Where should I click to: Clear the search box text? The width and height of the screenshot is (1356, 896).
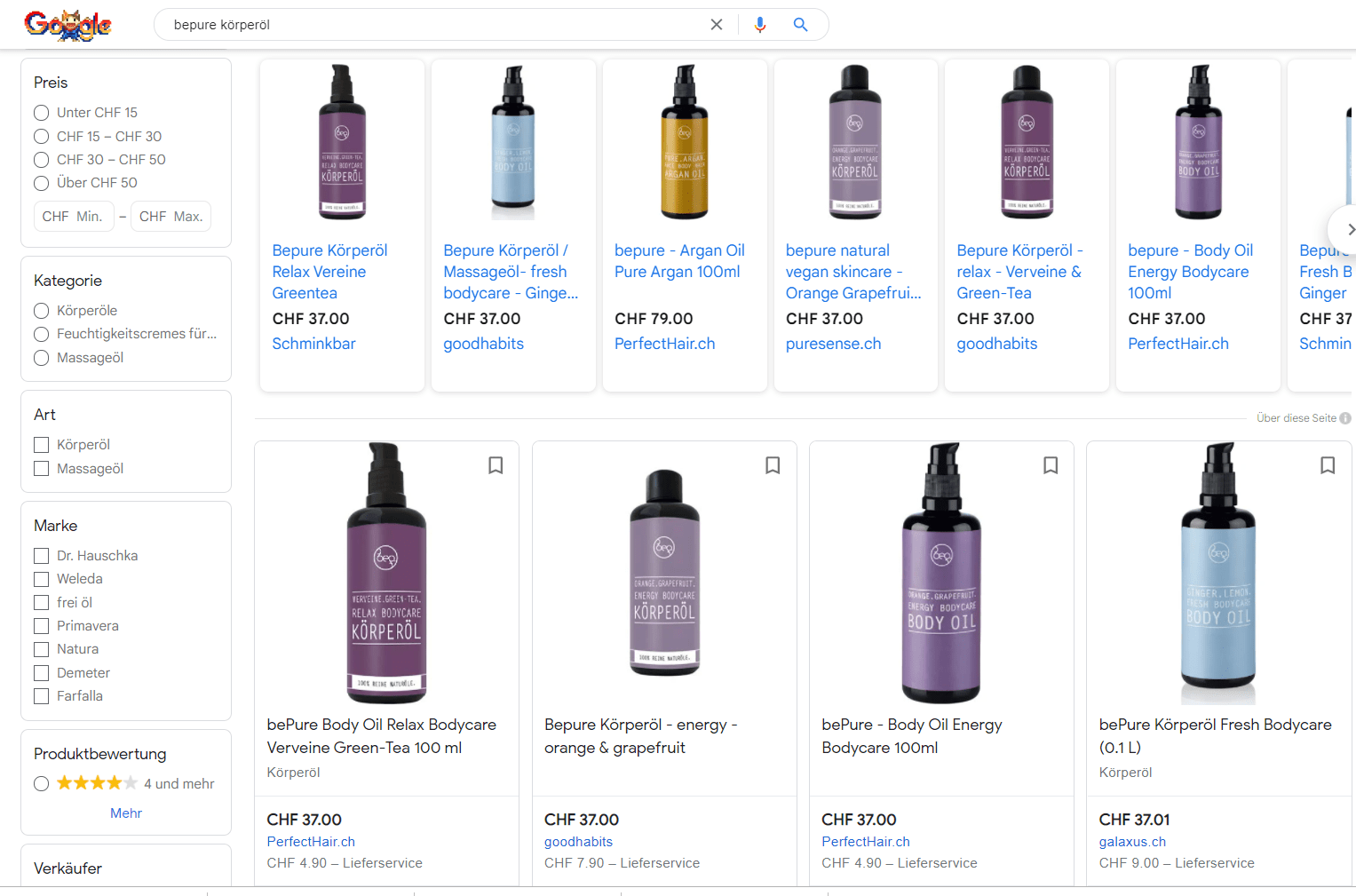click(x=717, y=25)
